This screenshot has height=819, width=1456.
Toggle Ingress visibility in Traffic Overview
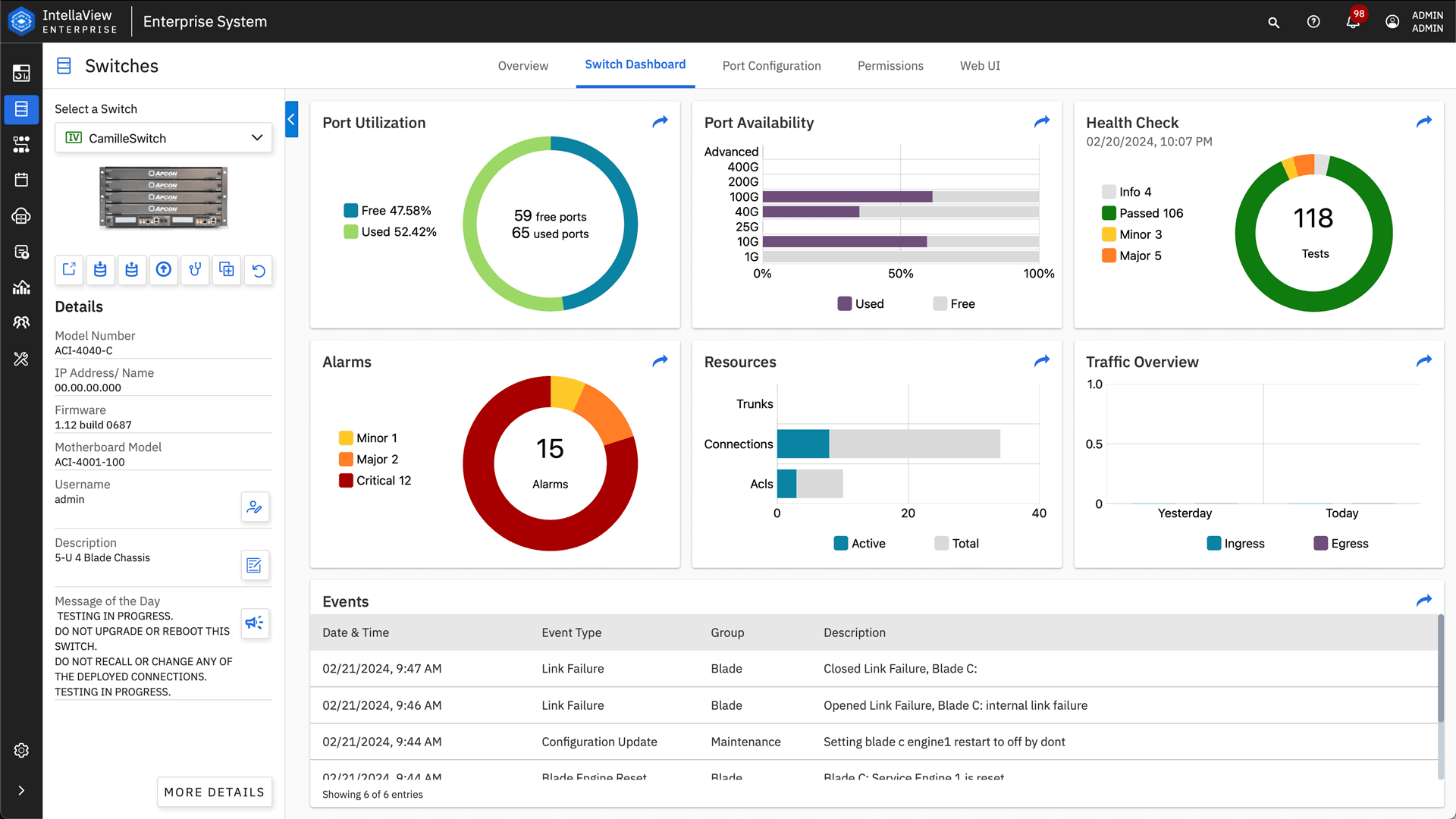pos(1234,543)
